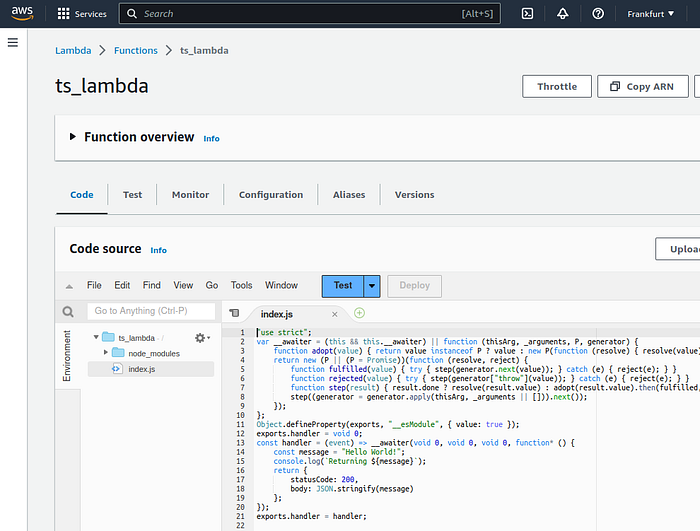Image resolution: width=700 pixels, height=531 pixels.
Task: Expand the Function overview section
Action: click(x=72, y=137)
